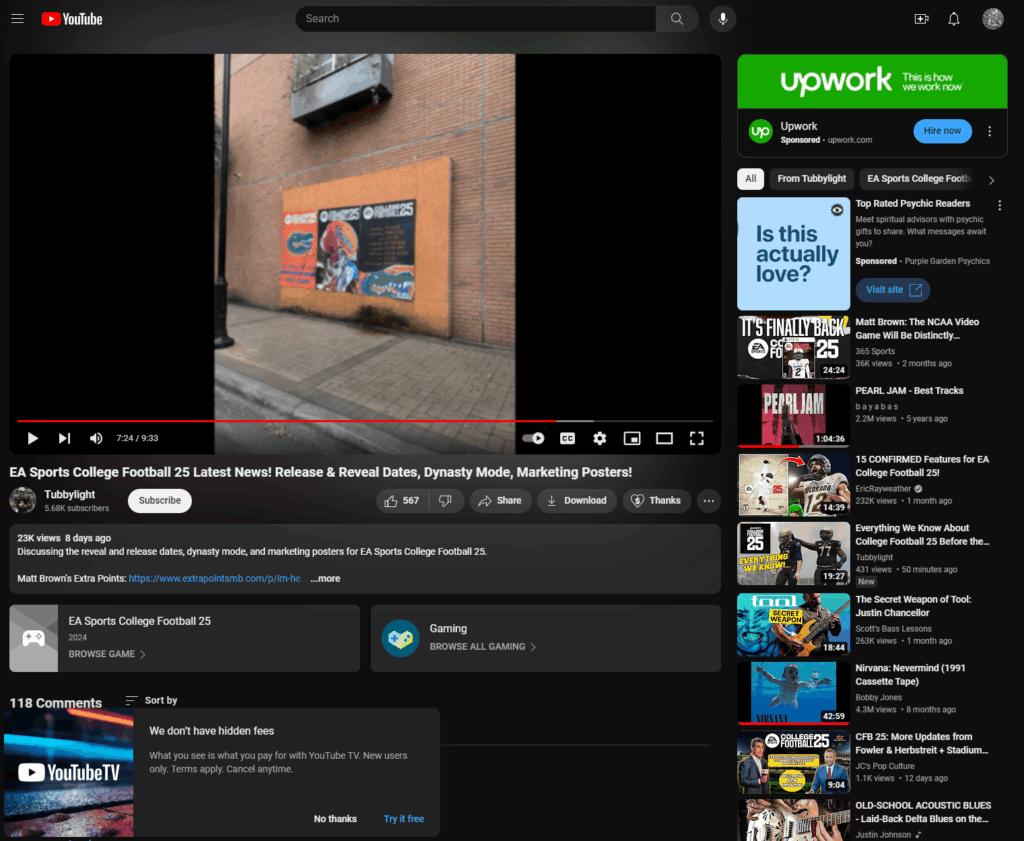Viewport: 1024px width, 841px height.
Task: Mute the video volume speaker icon
Action: [96, 438]
